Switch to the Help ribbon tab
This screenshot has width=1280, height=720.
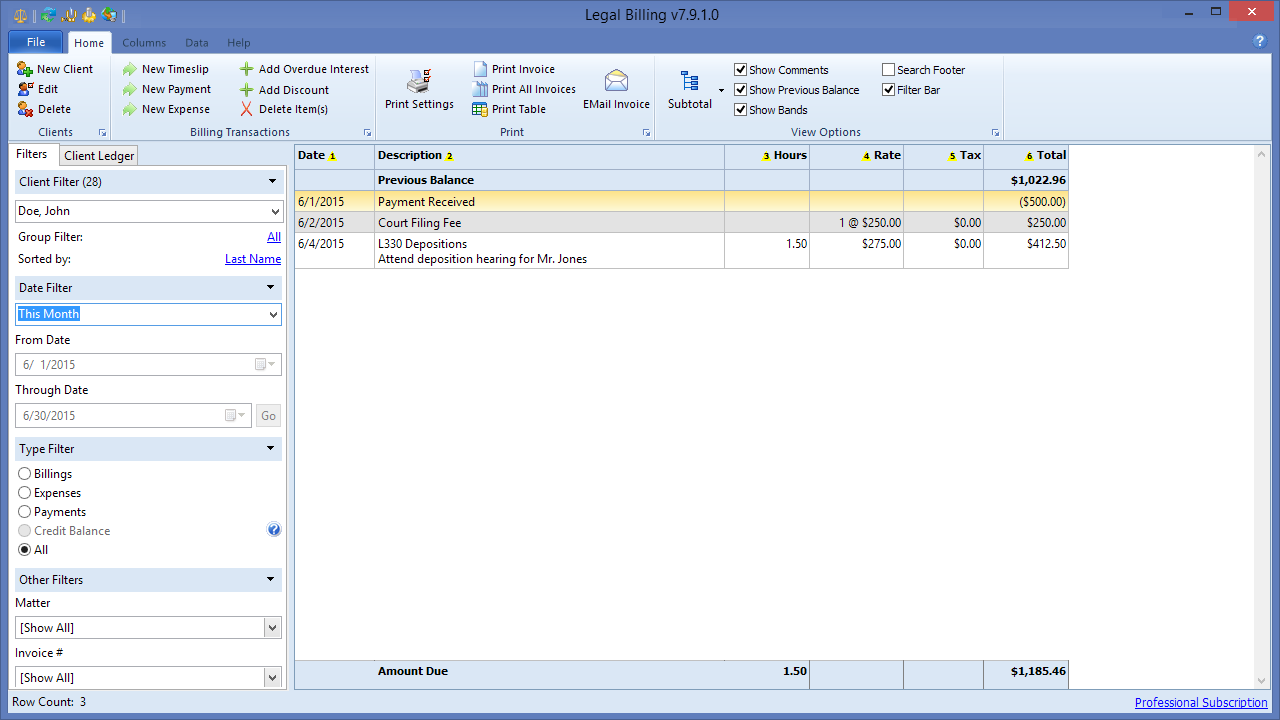pyautogui.click(x=239, y=43)
